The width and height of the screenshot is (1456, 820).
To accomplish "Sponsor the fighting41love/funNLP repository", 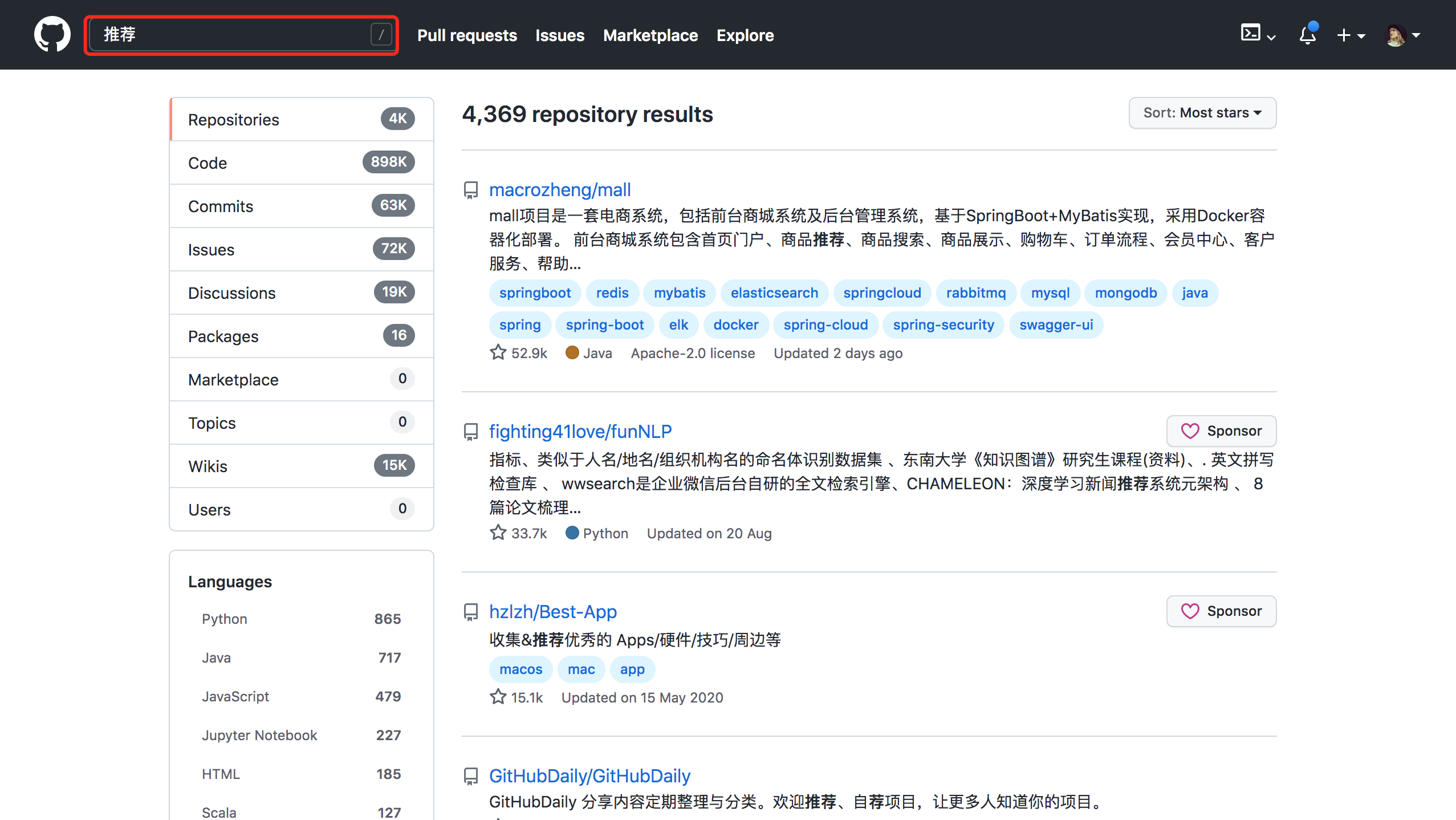I will coord(1221,431).
